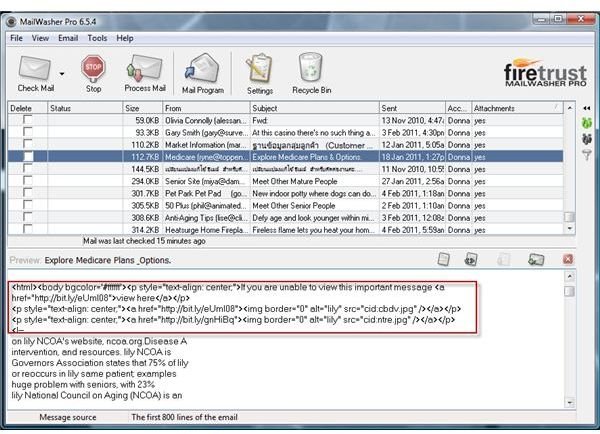Tick delete checkbox for Market Information email
The width and height of the screenshot is (600, 434).
[x=28, y=144]
